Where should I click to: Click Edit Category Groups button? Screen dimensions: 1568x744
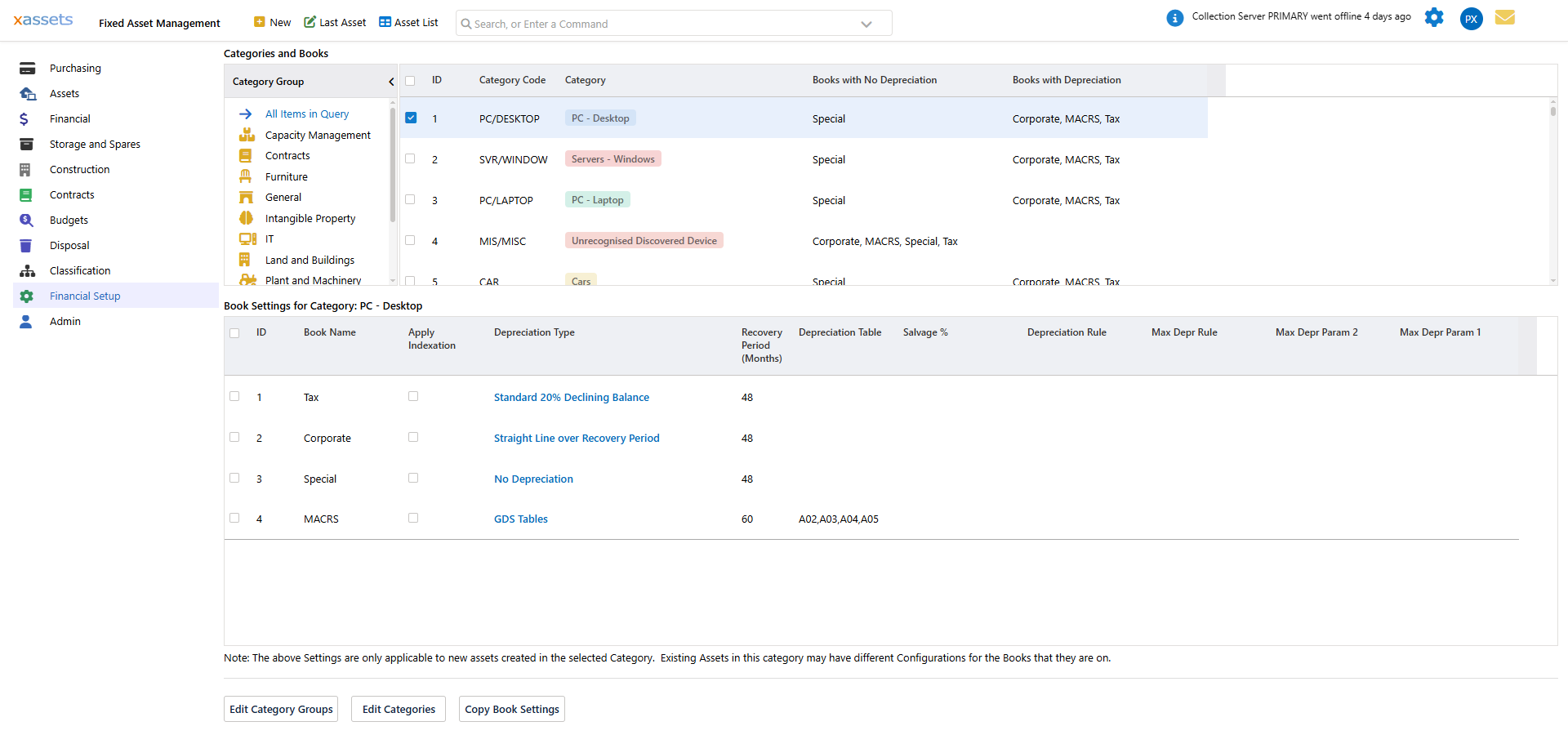point(281,709)
